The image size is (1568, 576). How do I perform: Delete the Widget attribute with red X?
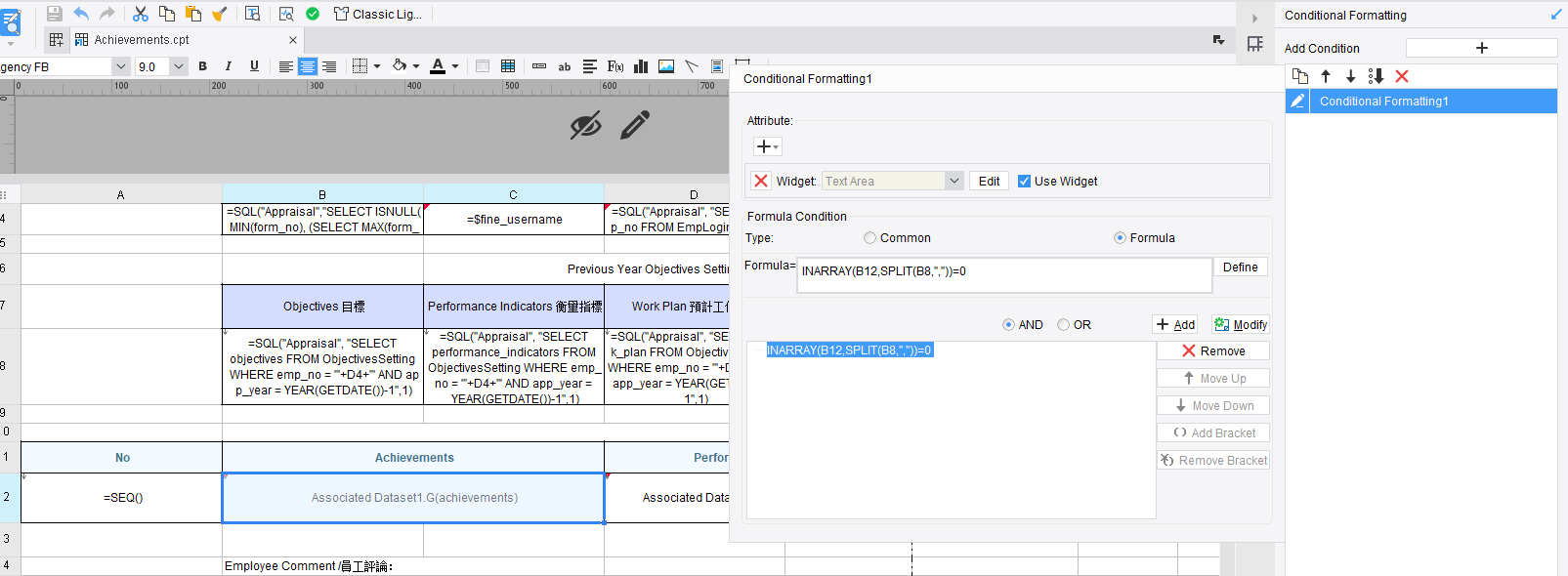point(761,181)
